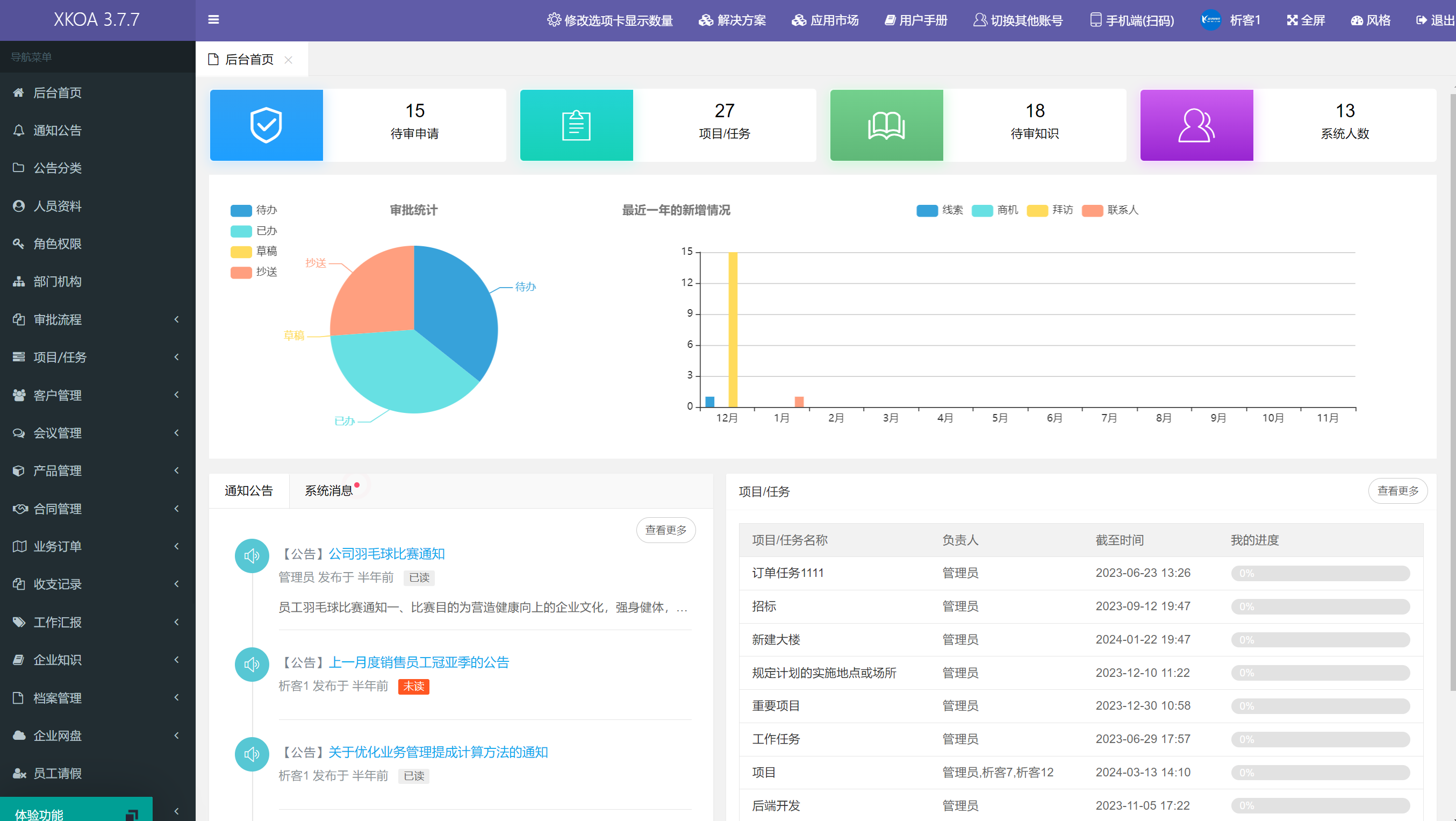Open the 公司羽毛球比赛通知 announcement link
The height and width of the screenshot is (821, 1456).
[x=386, y=554]
